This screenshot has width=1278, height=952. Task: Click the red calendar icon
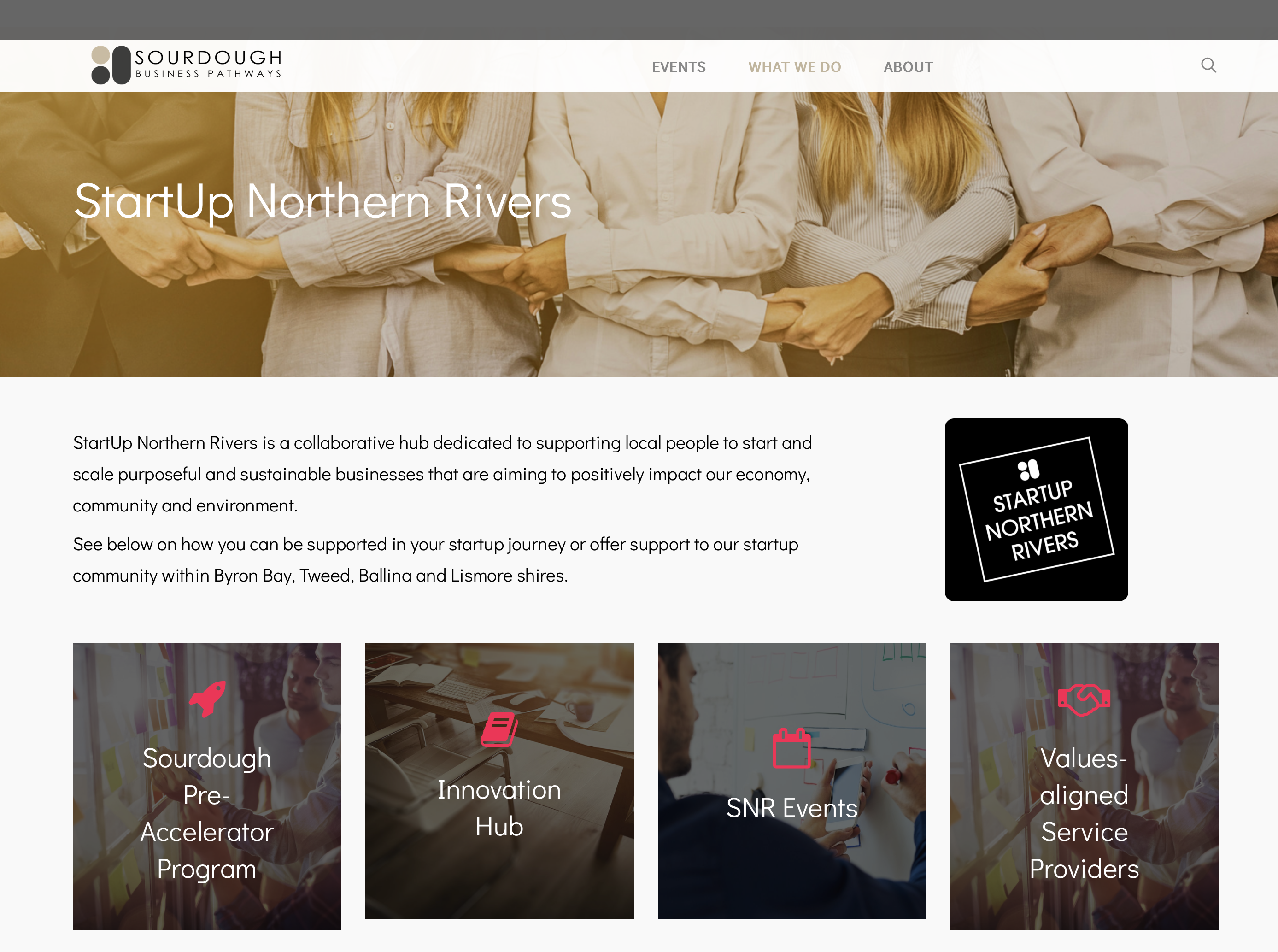tap(791, 748)
